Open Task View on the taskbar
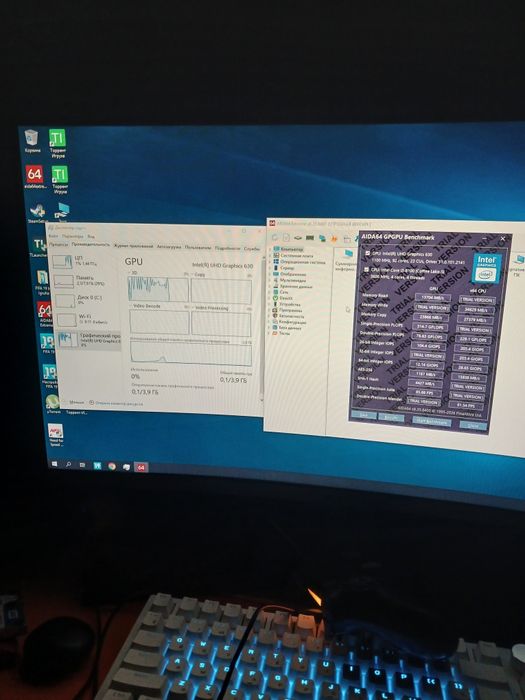525x700 pixels. 82,465
